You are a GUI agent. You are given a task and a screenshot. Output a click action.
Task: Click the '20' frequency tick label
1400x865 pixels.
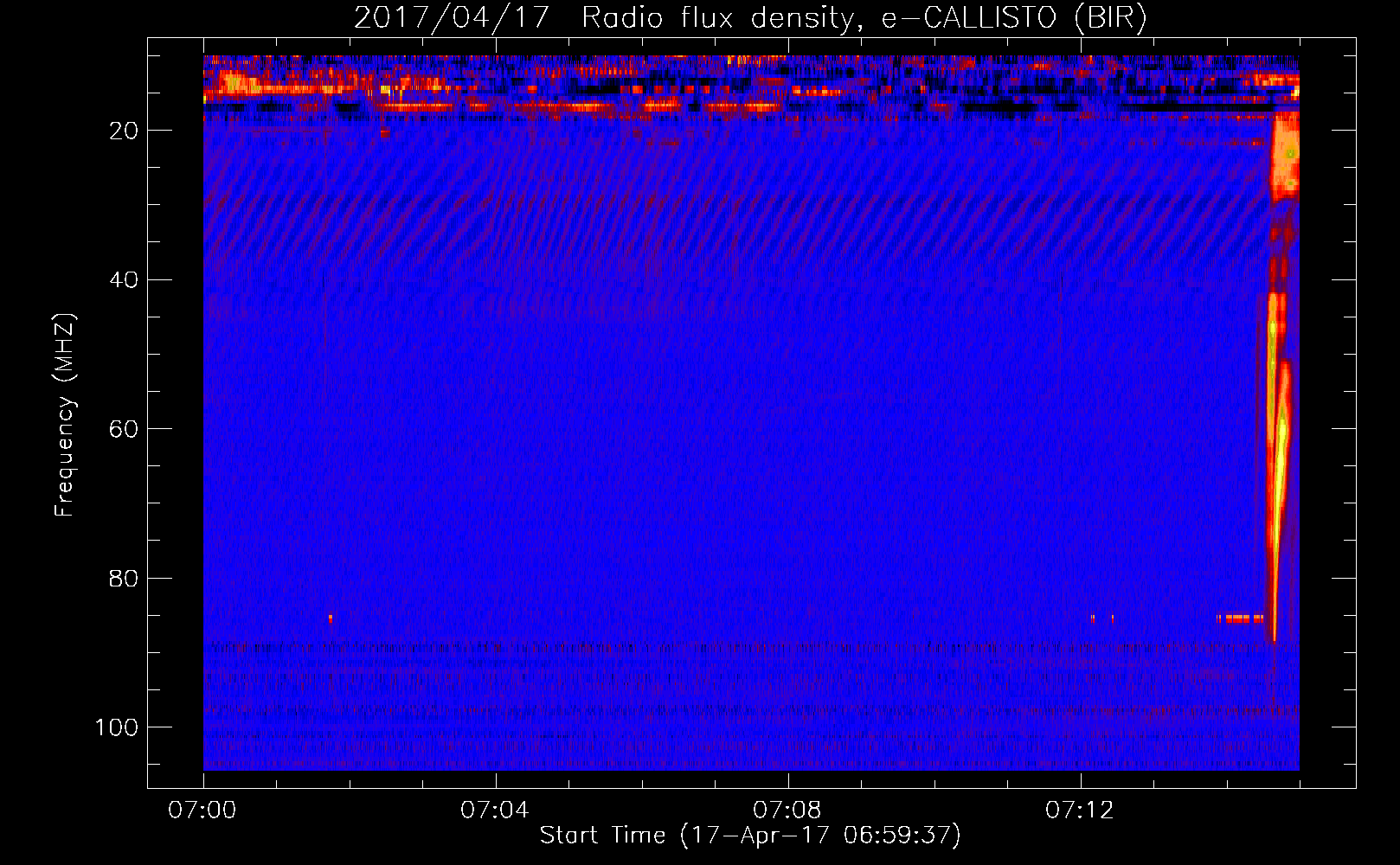point(124,131)
